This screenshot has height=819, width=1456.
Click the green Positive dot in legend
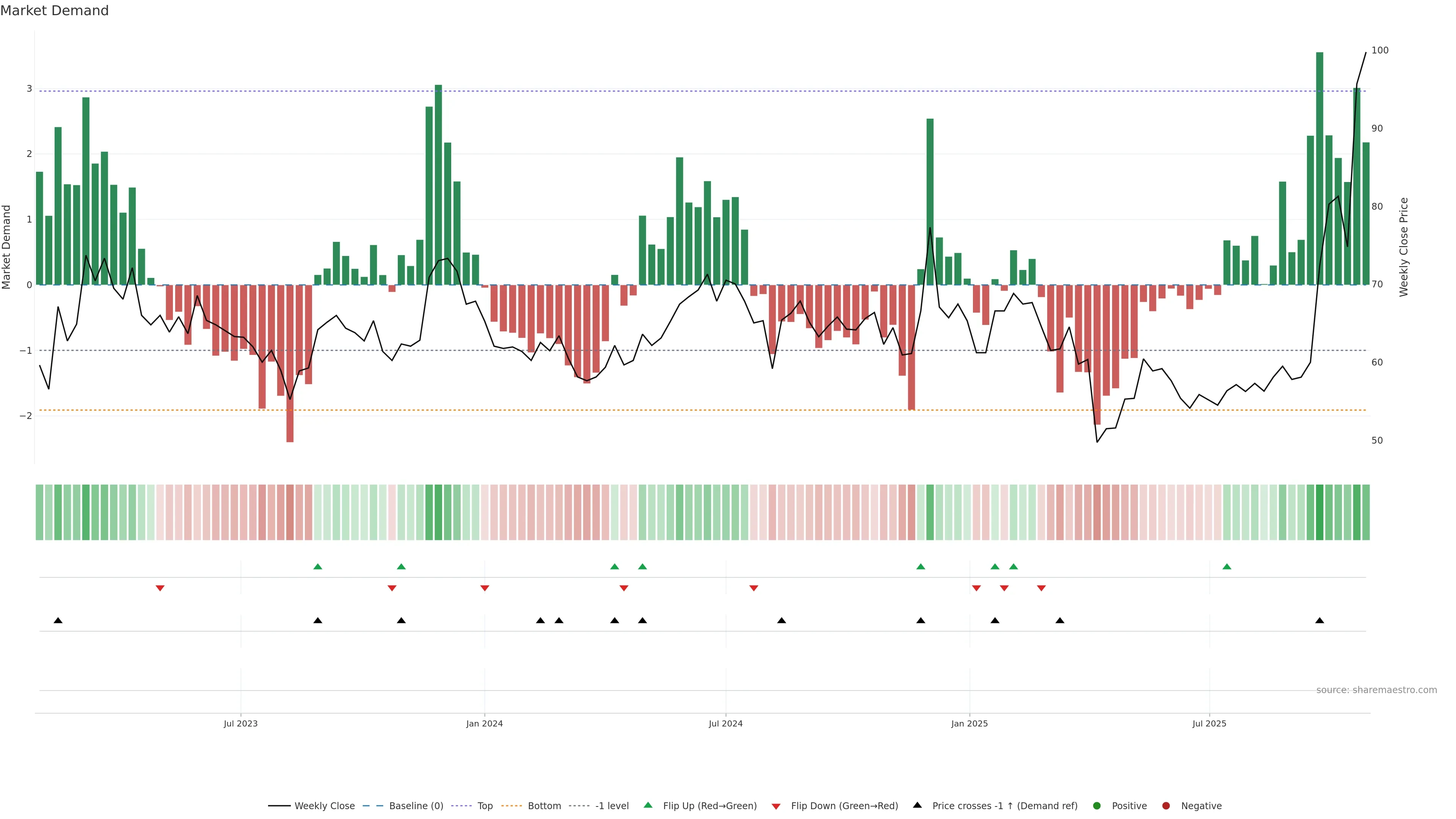point(1097,805)
